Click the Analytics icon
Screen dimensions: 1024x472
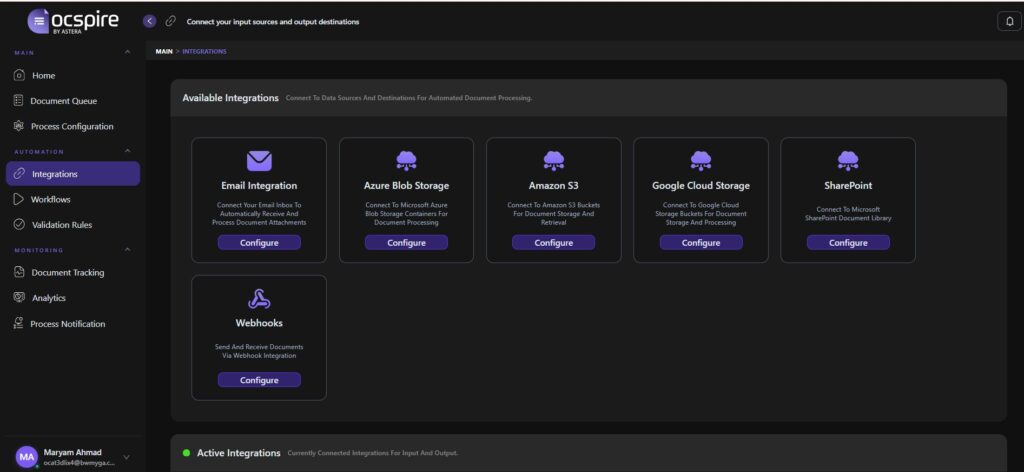pyautogui.click(x=20, y=298)
